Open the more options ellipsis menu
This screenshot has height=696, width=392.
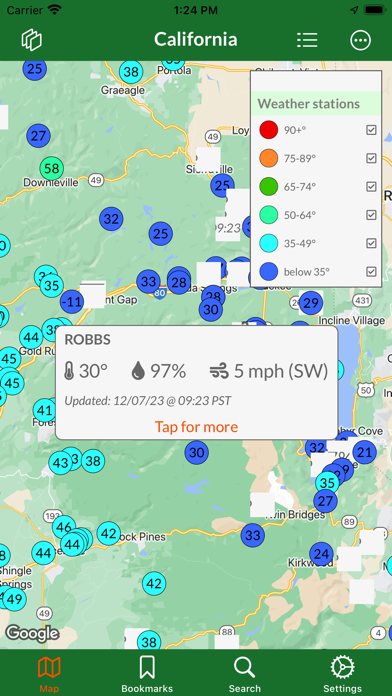coord(360,40)
